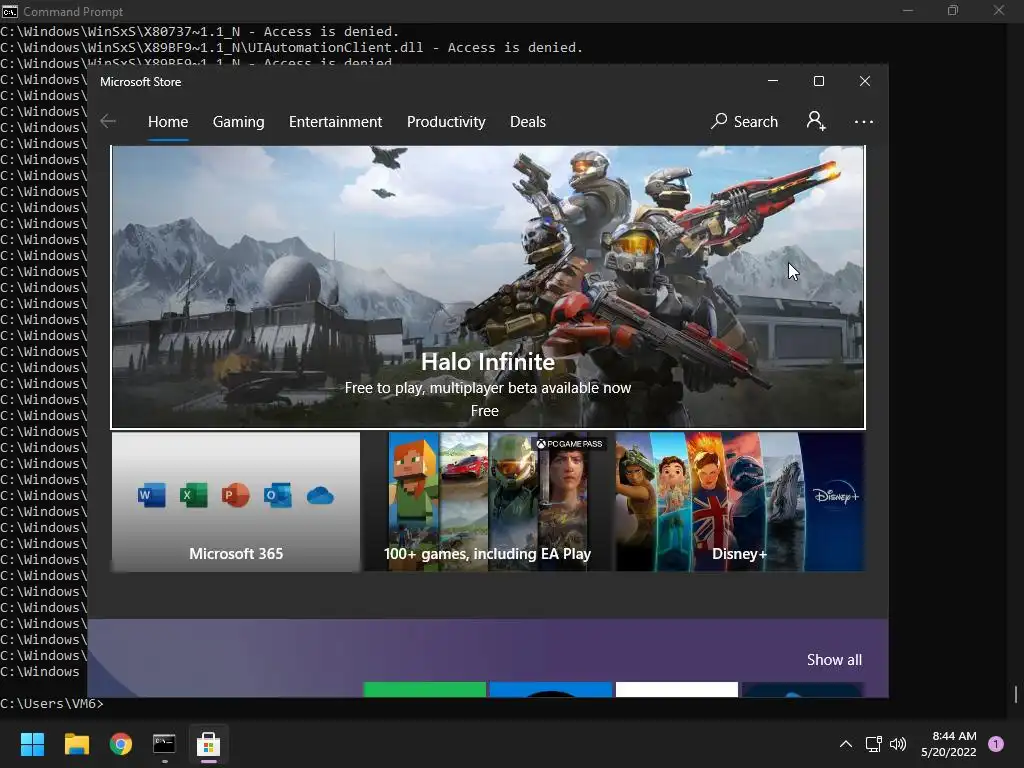1024x768 pixels.
Task: Open the Productivity tab
Action: pyautogui.click(x=446, y=121)
